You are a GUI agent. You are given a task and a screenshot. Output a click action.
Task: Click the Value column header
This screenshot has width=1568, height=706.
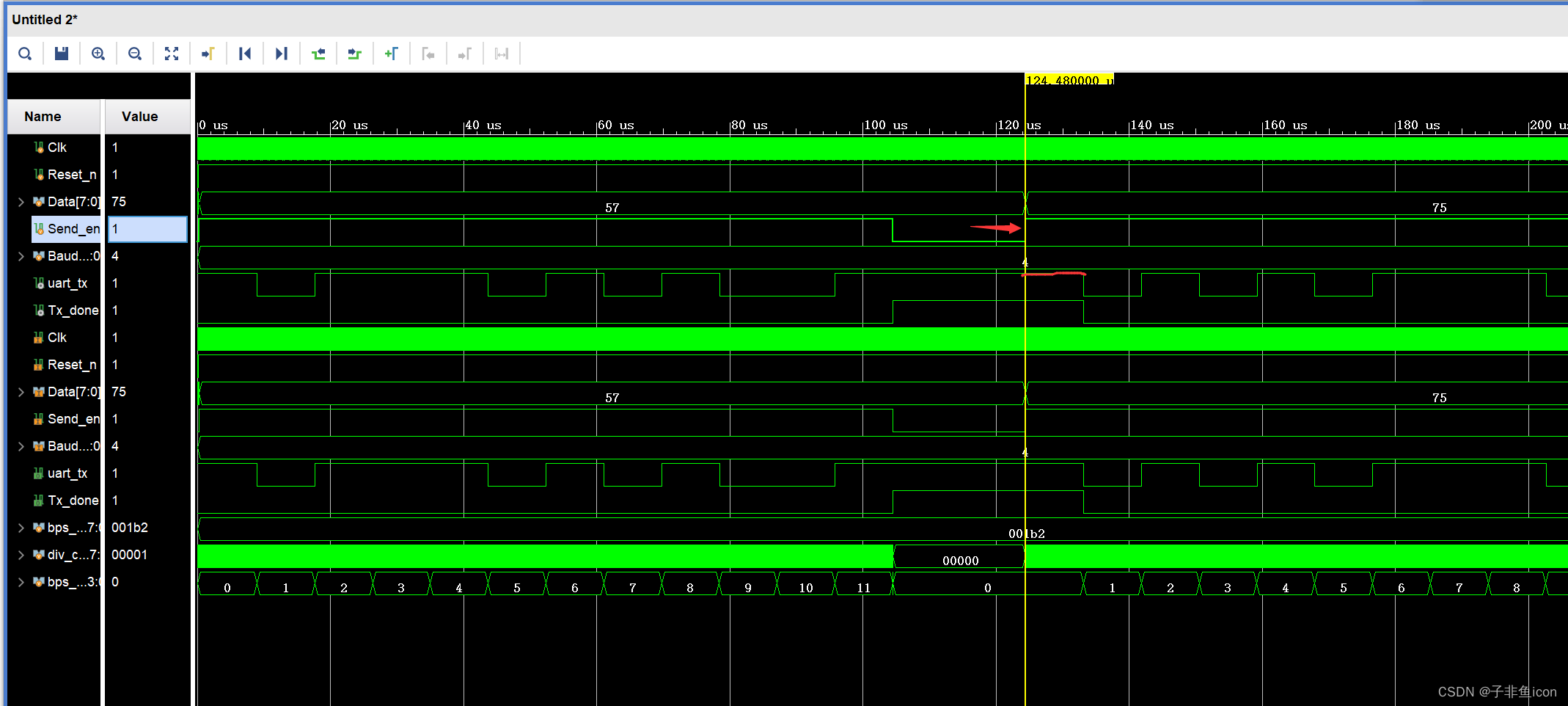click(x=147, y=117)
